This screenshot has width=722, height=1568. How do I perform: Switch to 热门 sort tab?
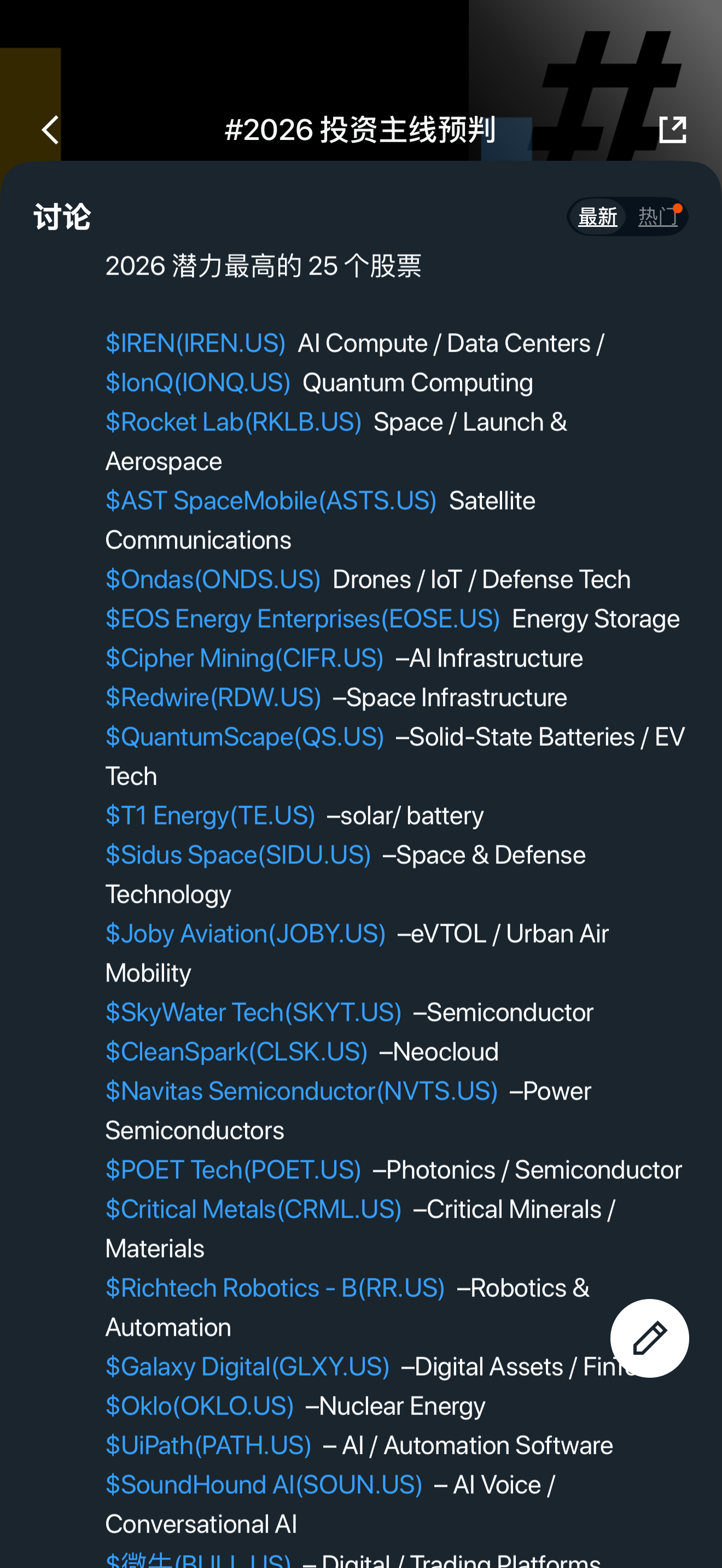coord(657,217)
